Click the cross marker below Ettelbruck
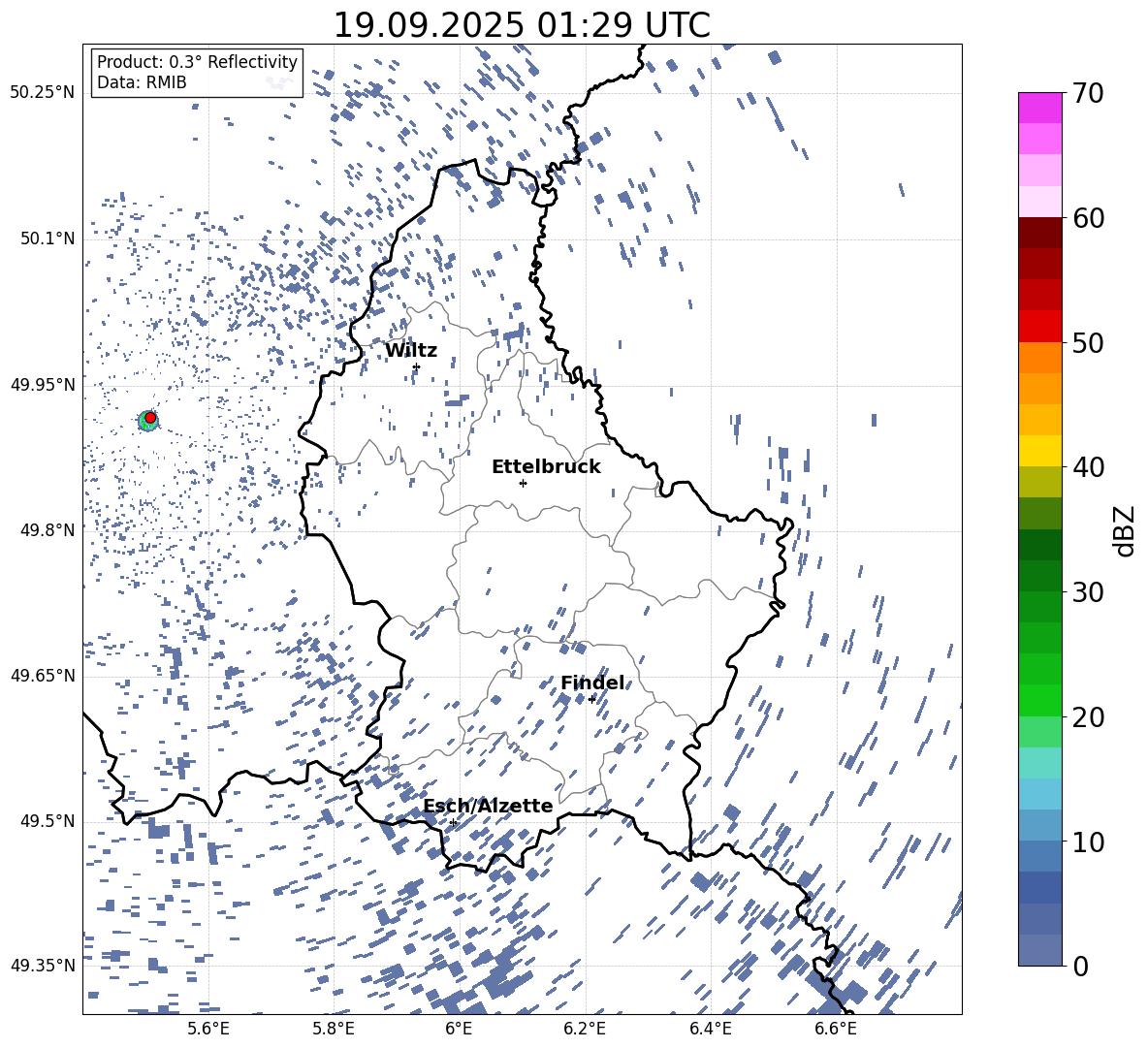Image resolution: width=1148 pixels, height=1048 pixels. (523, 483)
